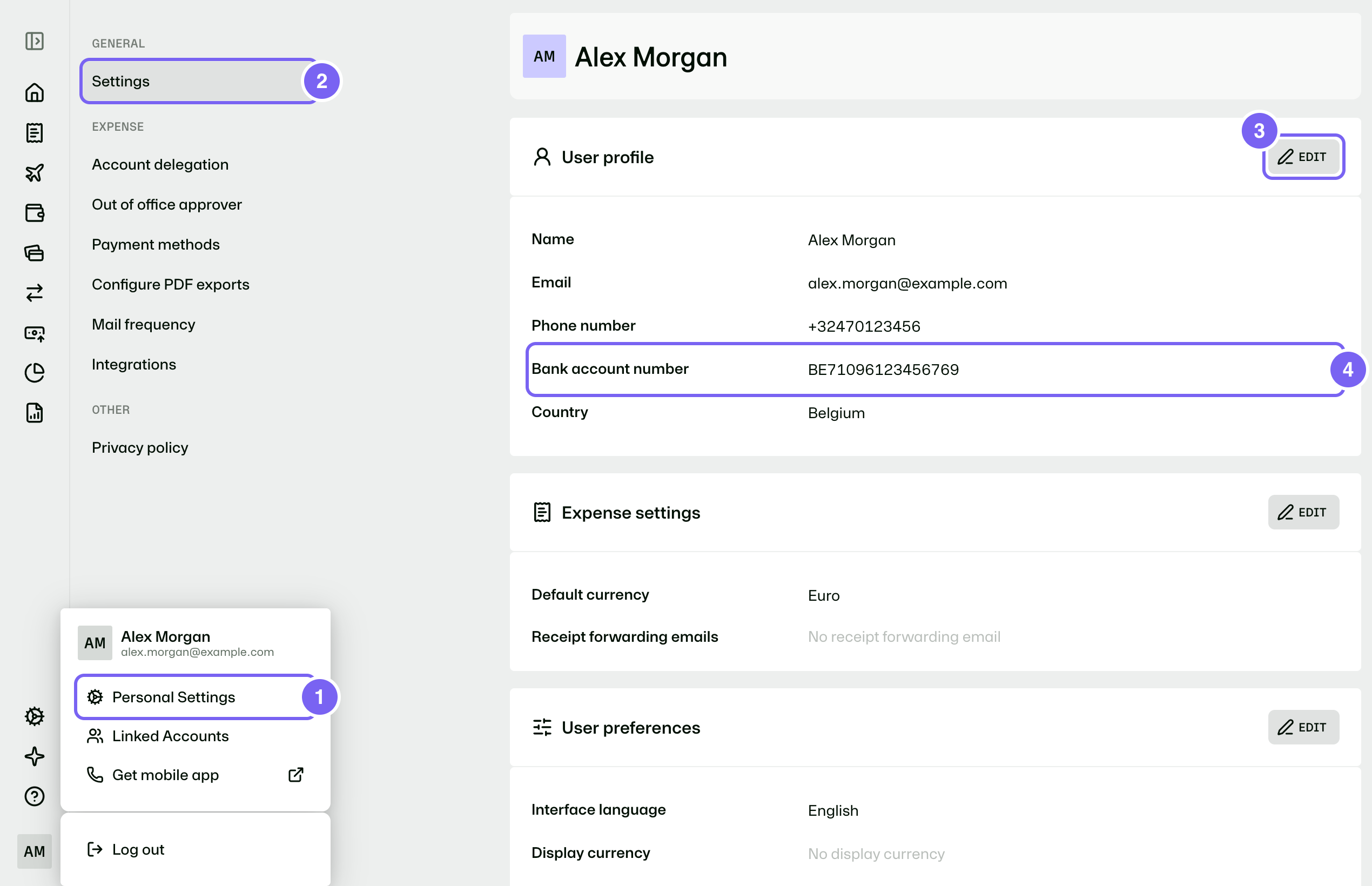1372x886 pixels.
Task: Click the email alex.morgan@example.com in profile
Action: coord(907,284)
